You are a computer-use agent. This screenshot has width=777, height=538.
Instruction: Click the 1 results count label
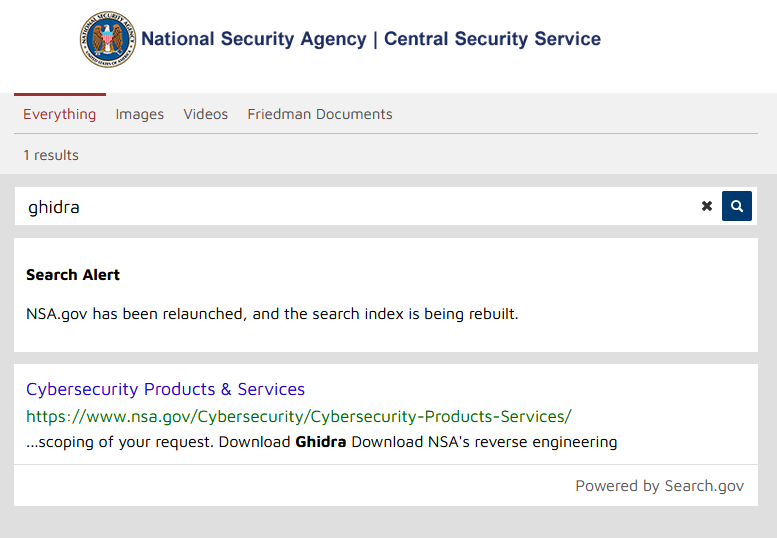tap(51, 156)
